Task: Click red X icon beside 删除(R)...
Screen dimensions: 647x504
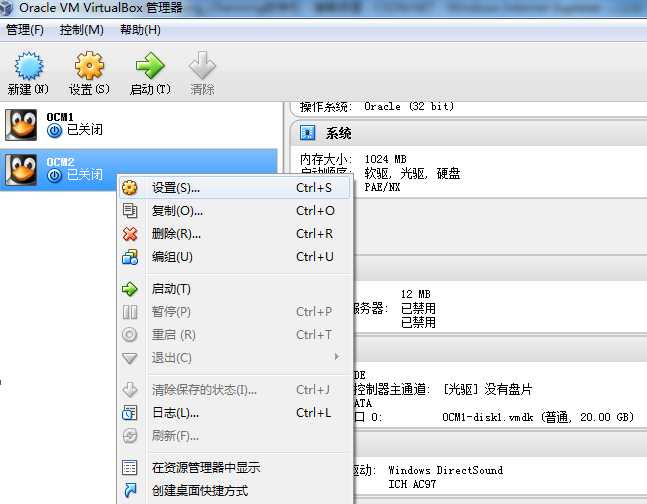Action: coord(130,234)
